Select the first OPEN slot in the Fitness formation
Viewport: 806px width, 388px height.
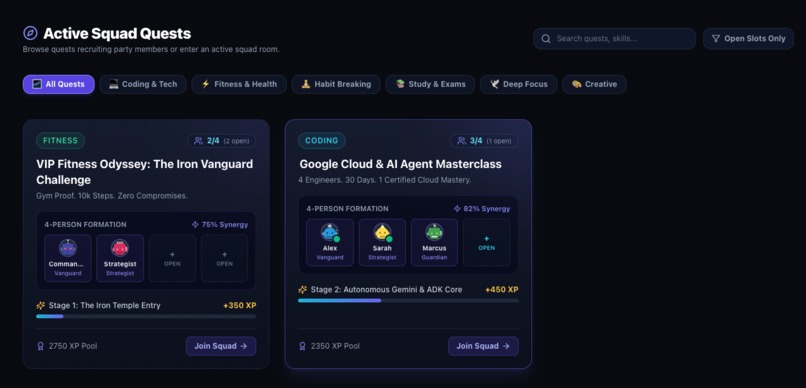[x=172, y=258]
